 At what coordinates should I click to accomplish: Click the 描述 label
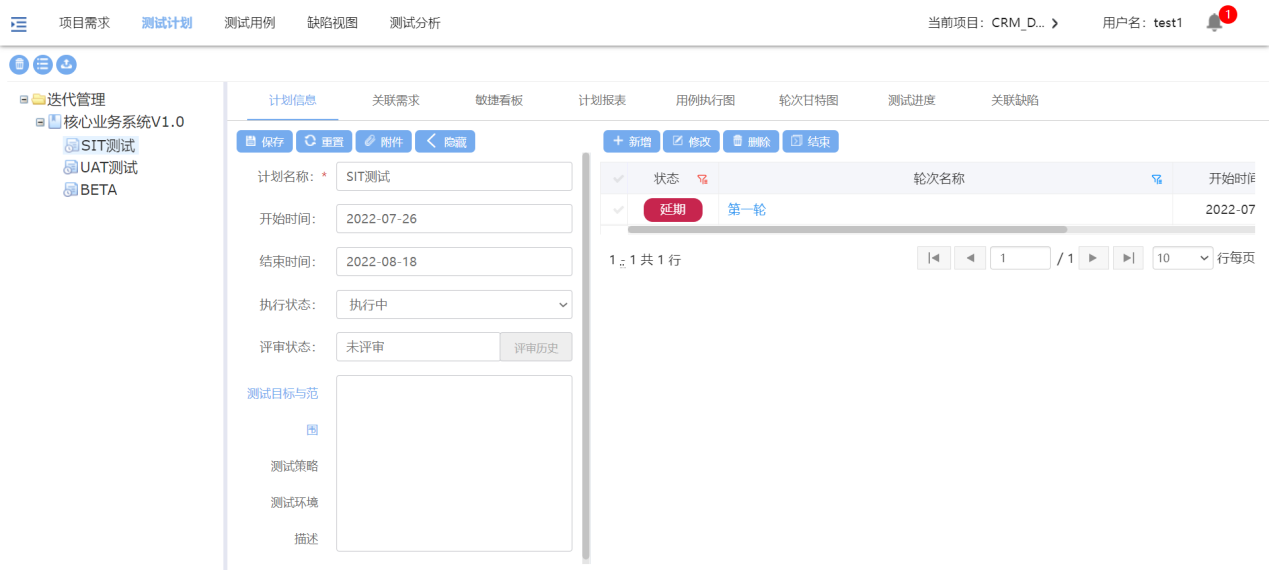click(306, 538)
